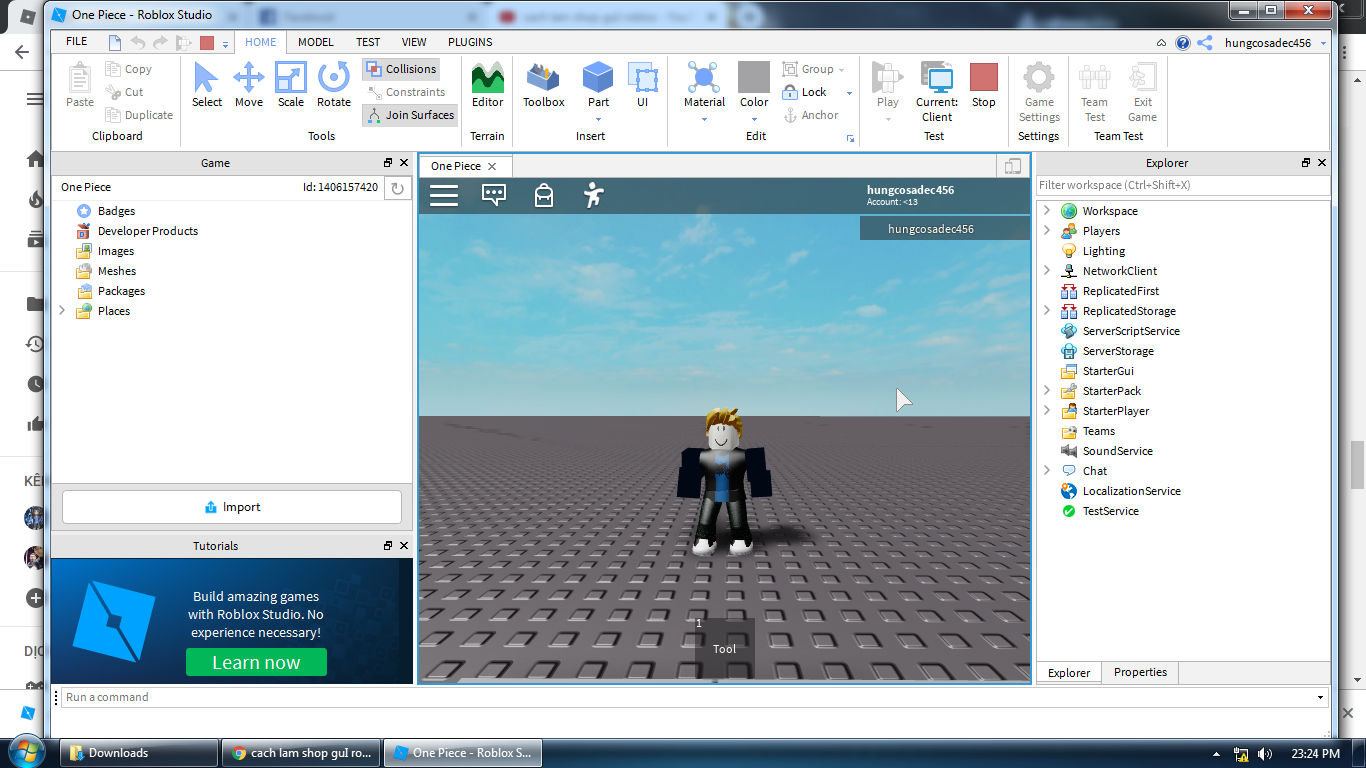Image resolution: width=1366 pixels, height=768 pixels.
Task: Switch to Downloads taskbar window
Action: [x=139, y=753]
